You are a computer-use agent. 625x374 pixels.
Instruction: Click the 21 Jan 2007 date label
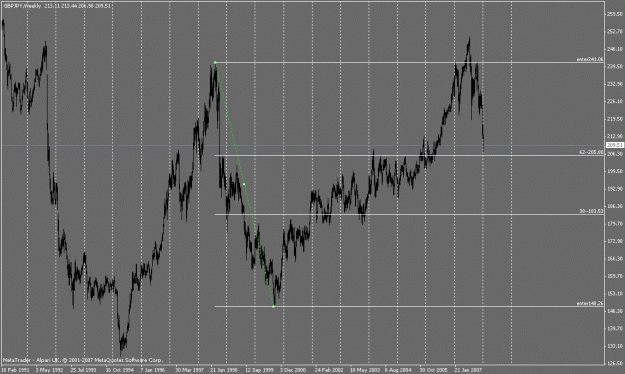click(x=468, y=370)
